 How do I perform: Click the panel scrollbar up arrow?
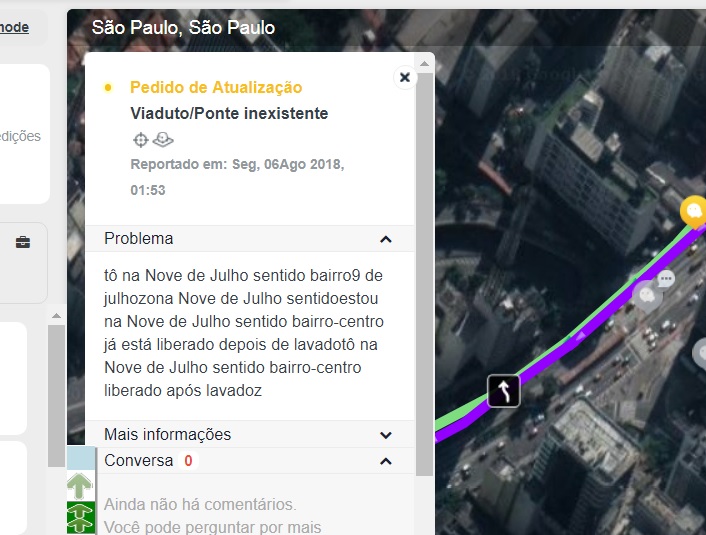(x=424, y=64)
